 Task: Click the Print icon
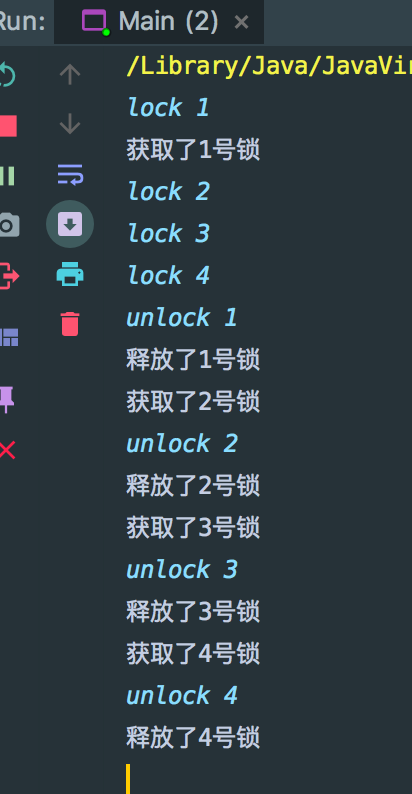70,274
